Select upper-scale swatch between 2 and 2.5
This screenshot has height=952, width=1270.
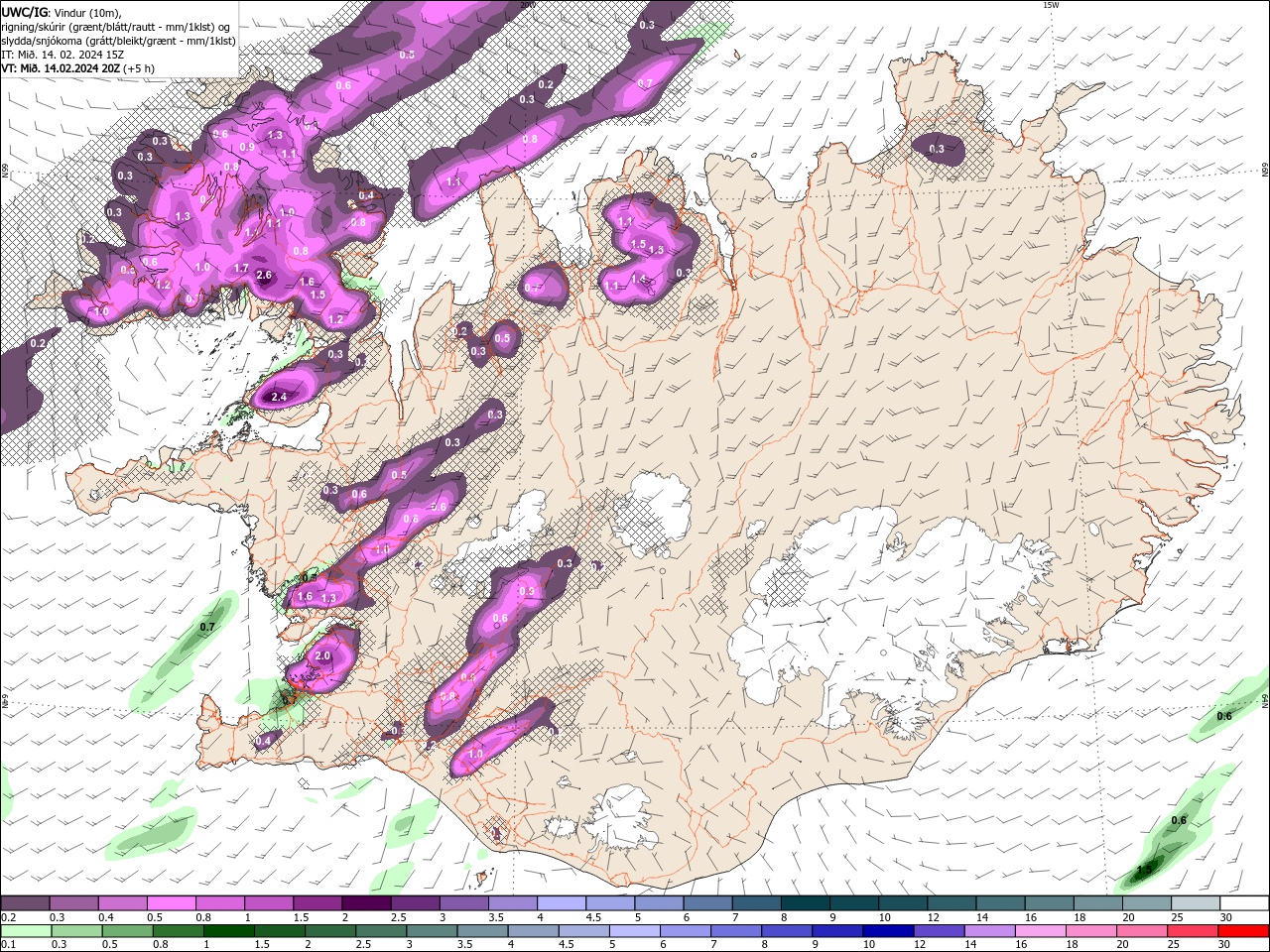tap(366, 903)
